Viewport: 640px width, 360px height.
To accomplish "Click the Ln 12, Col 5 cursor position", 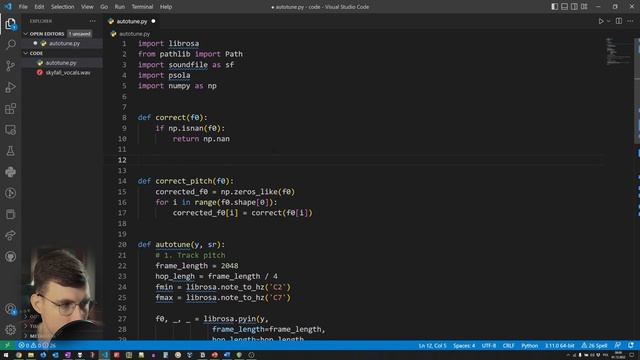I will click(432, 345).
